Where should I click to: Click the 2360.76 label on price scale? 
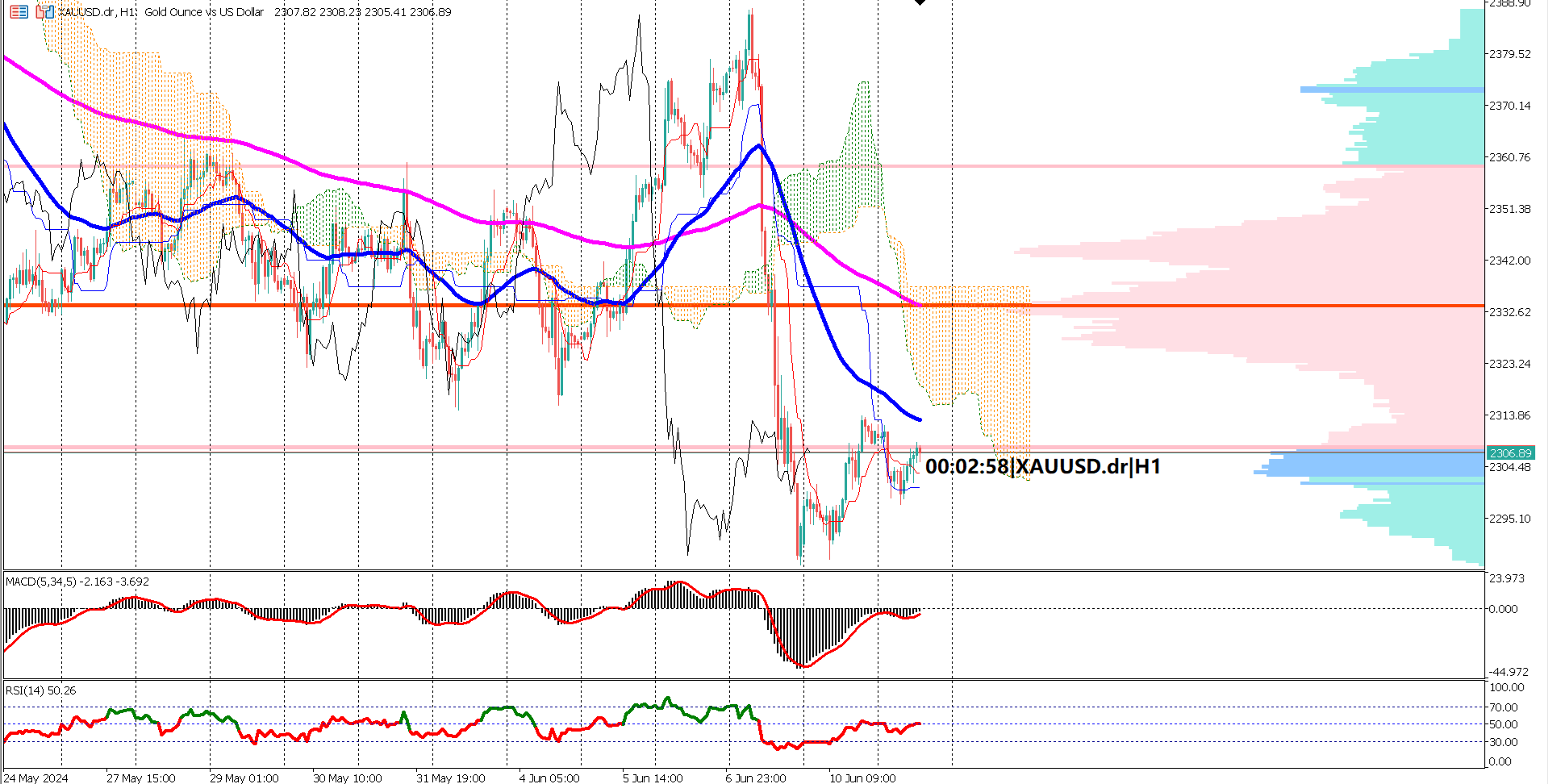coord(1509,157)
